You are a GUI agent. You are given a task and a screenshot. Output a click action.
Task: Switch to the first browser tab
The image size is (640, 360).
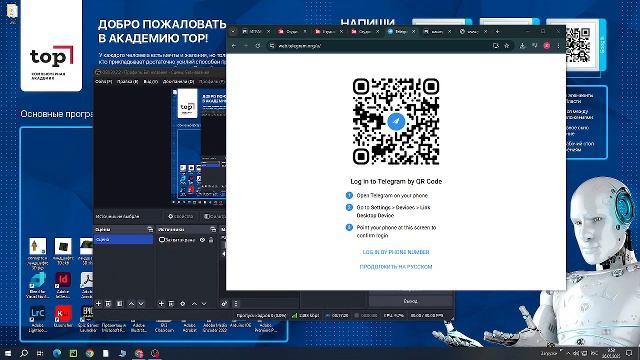click(x=256, y=31)
